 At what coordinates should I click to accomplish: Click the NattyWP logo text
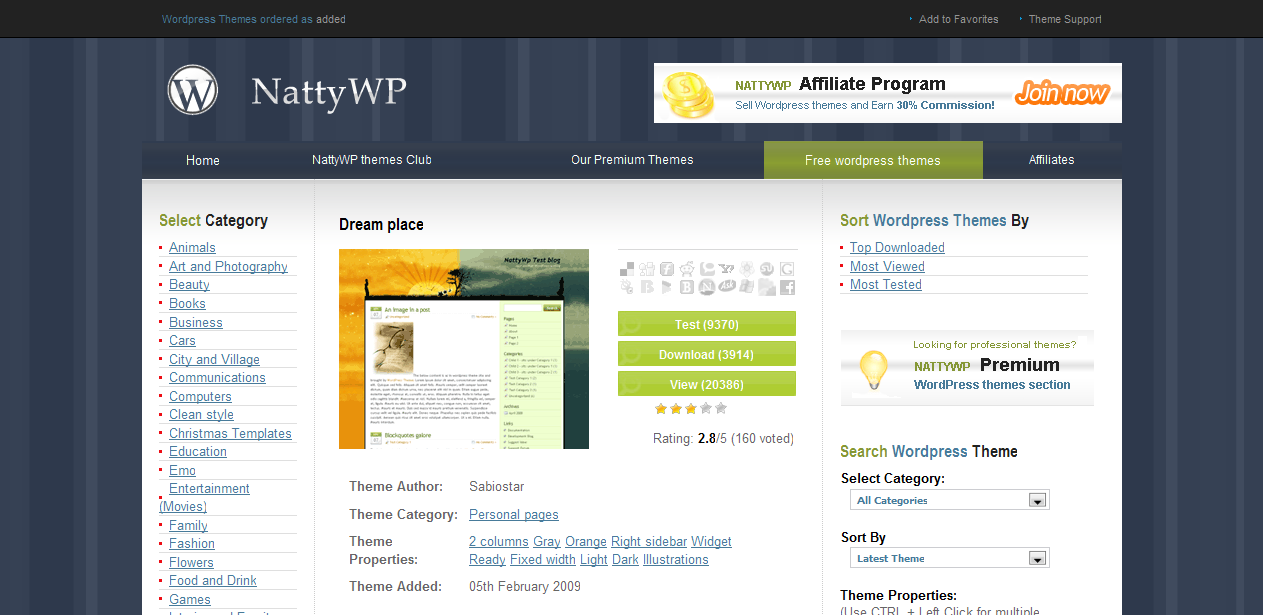point(329,92)
